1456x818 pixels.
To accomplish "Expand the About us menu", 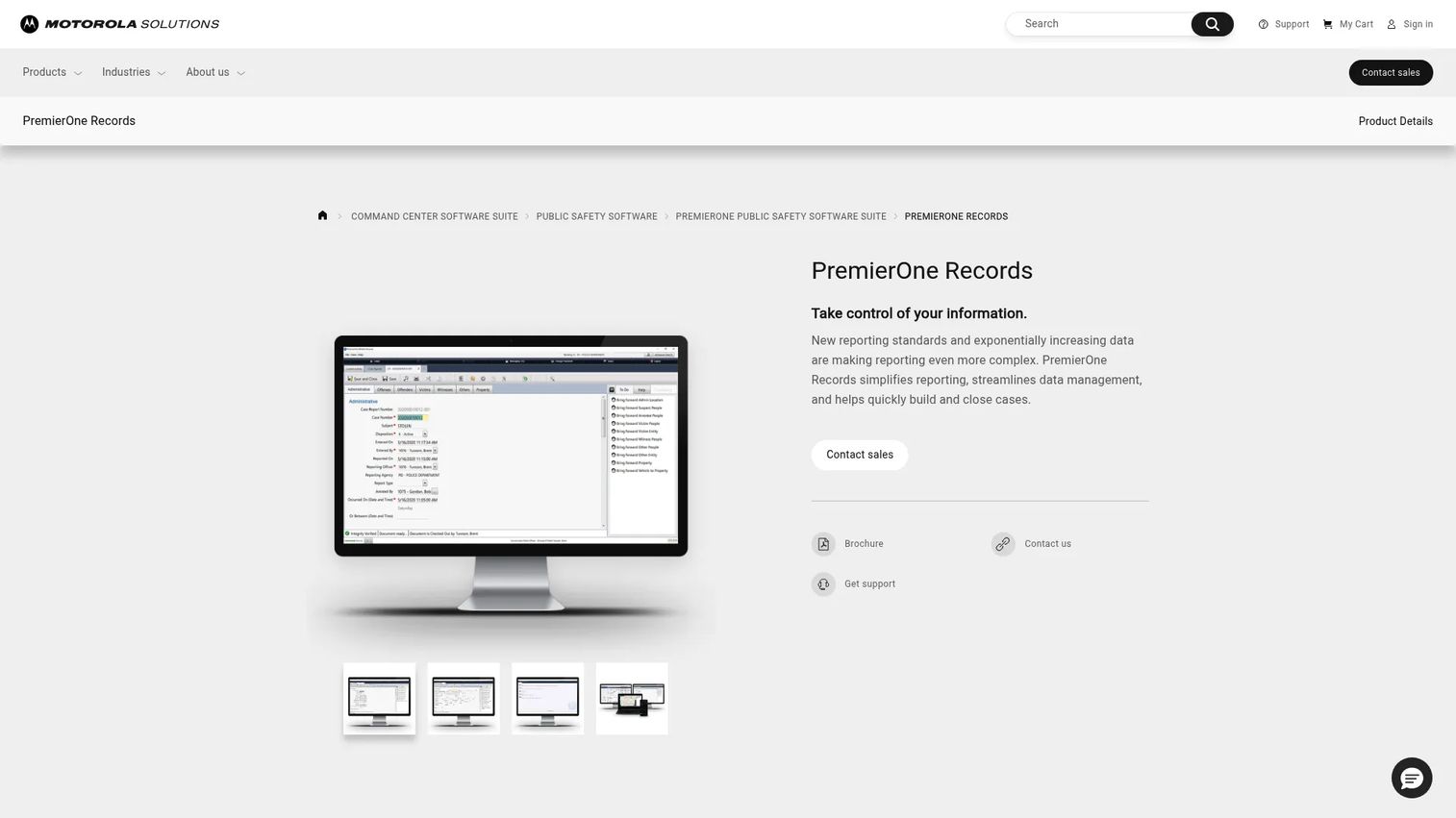I will (215, 72).
